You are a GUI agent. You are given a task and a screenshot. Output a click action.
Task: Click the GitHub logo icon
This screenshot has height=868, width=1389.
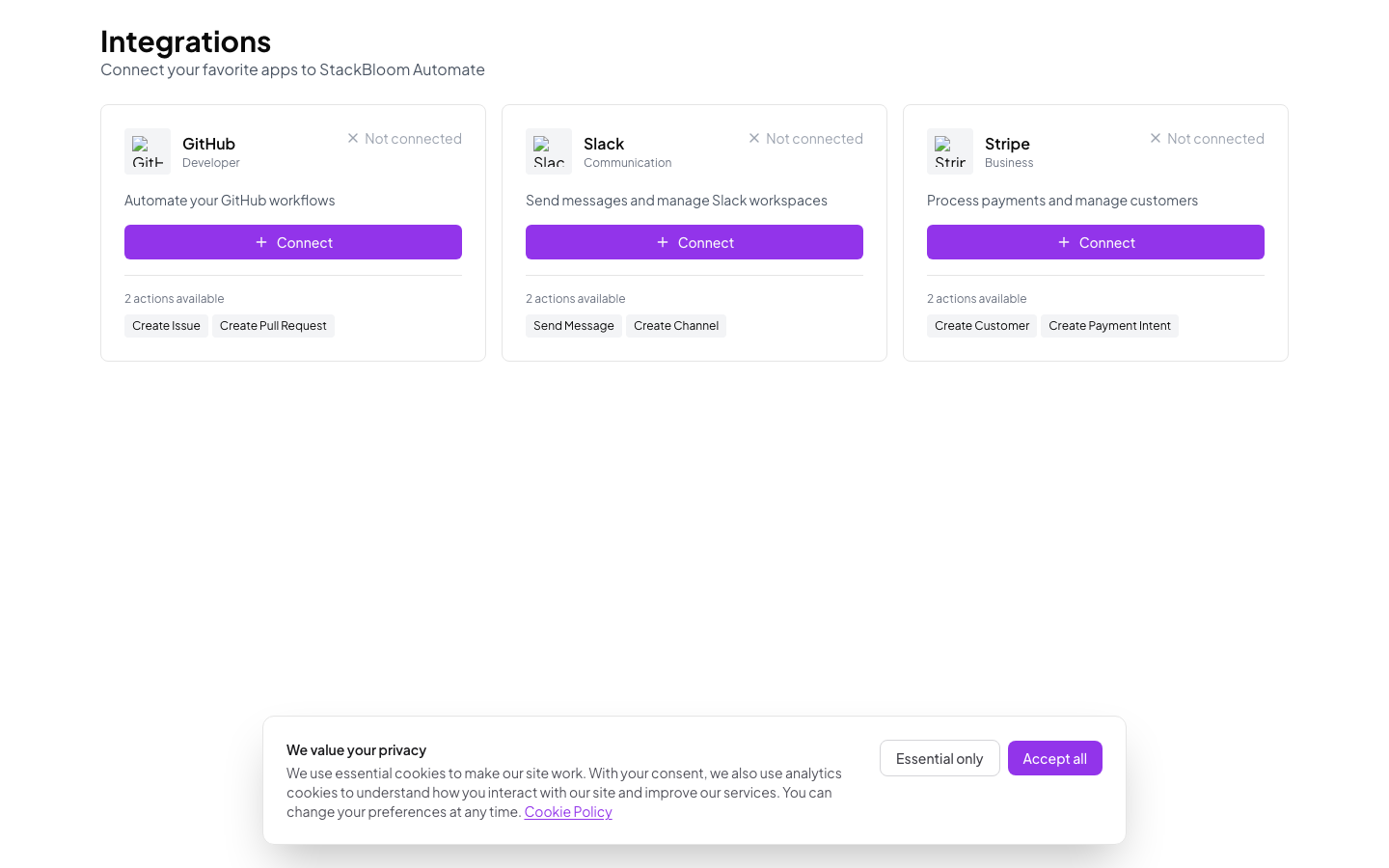pos(147,150)
